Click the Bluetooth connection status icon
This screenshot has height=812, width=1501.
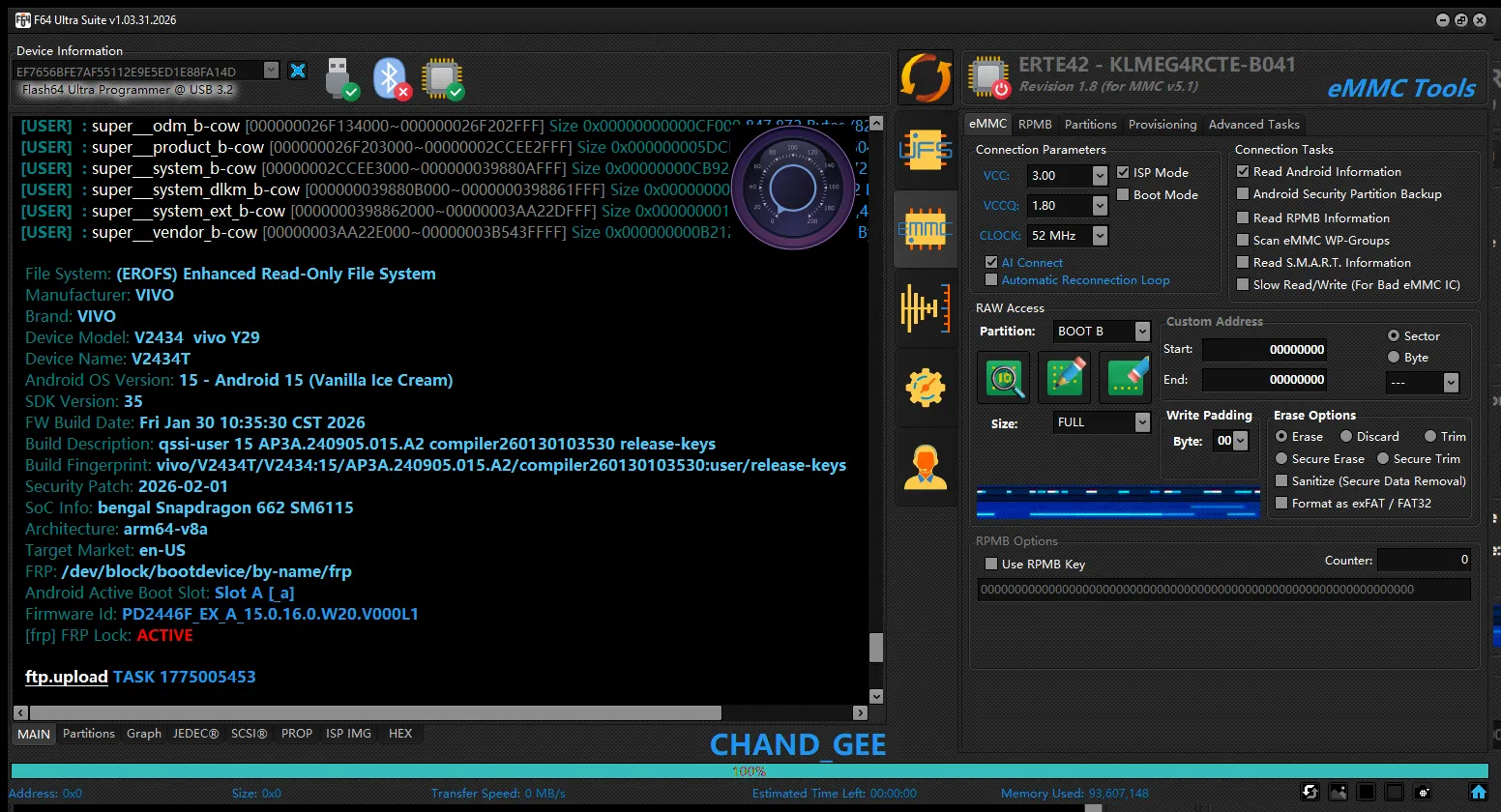point(392,78)
